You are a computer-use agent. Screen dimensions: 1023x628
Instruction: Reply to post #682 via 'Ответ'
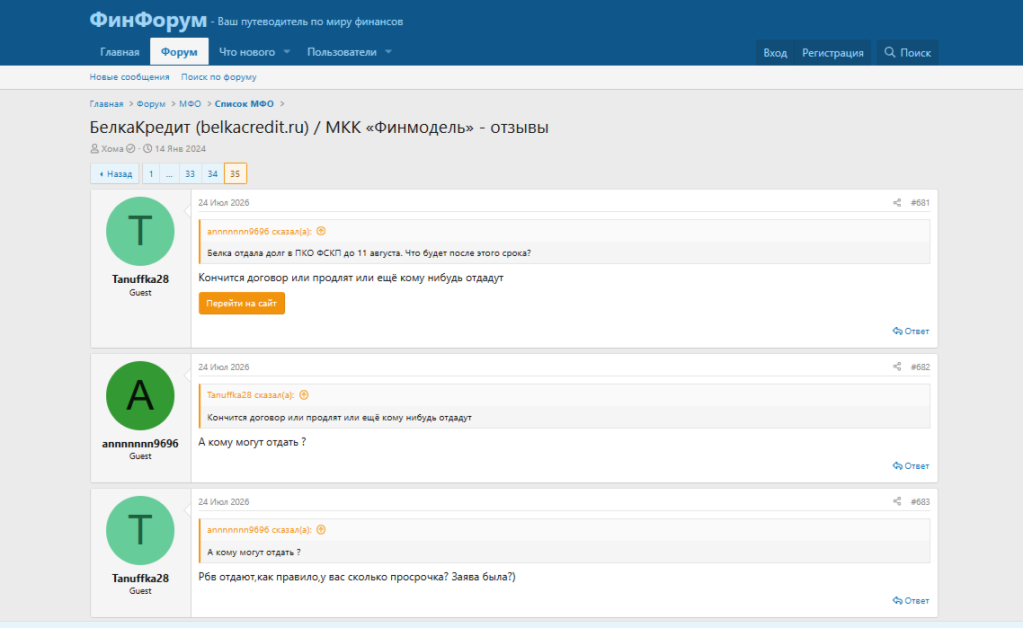click(911, 466)
